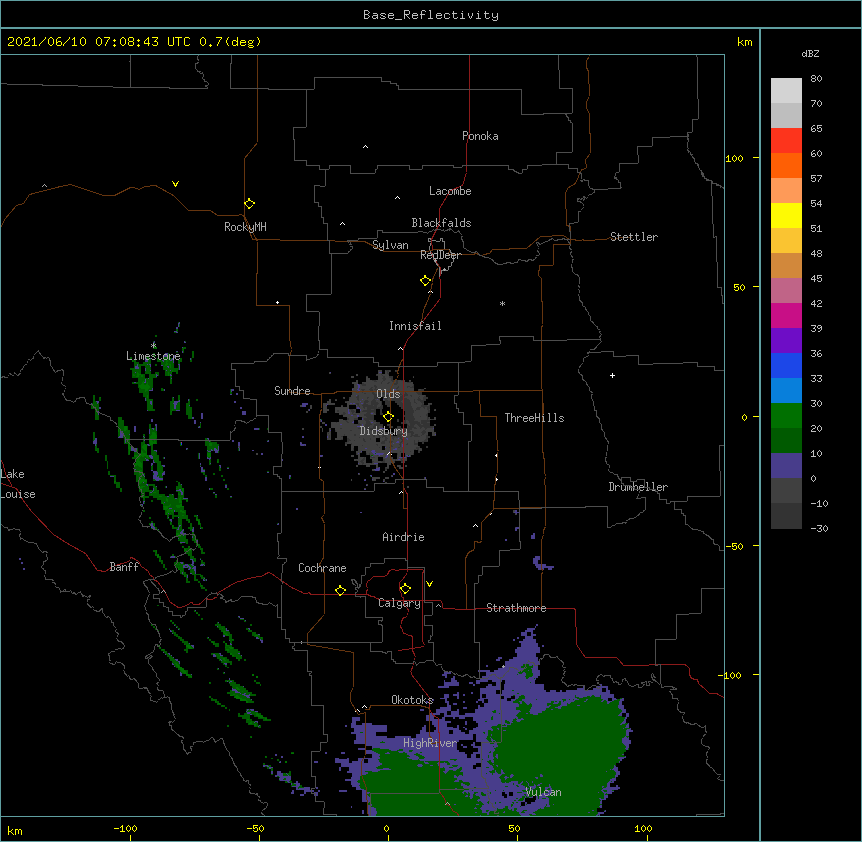Click the caret marker below Ponoka's left side
862x842 pixels.
[x=366, y=147]
